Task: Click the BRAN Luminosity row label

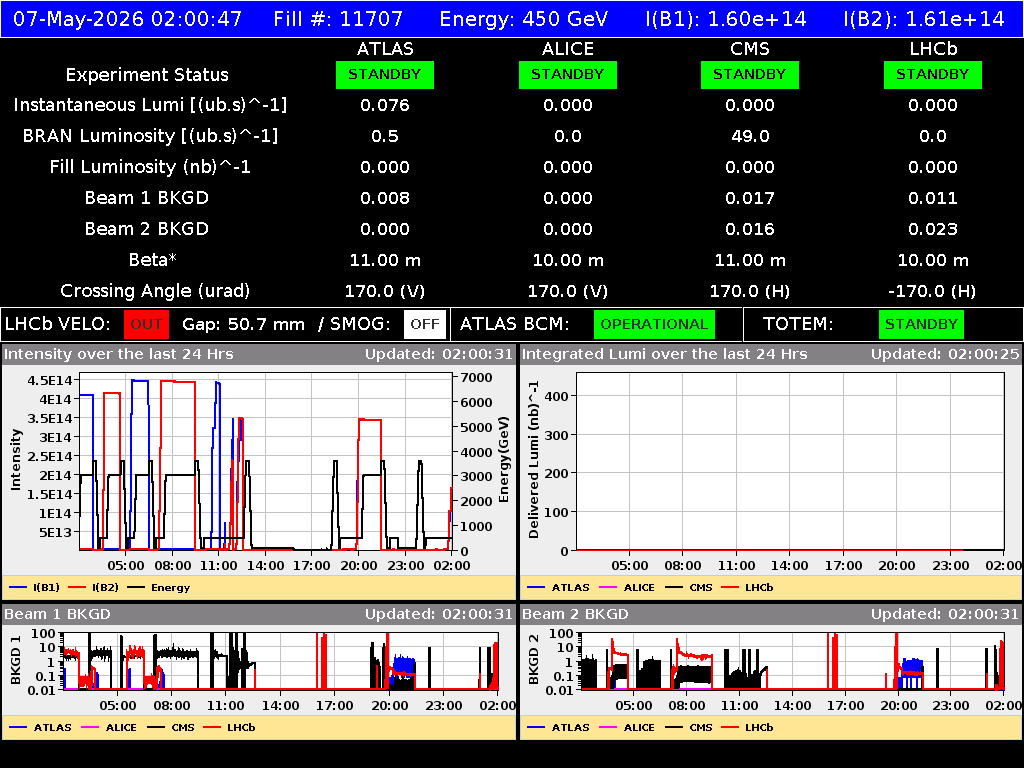Action: click(x=150, y=136)
